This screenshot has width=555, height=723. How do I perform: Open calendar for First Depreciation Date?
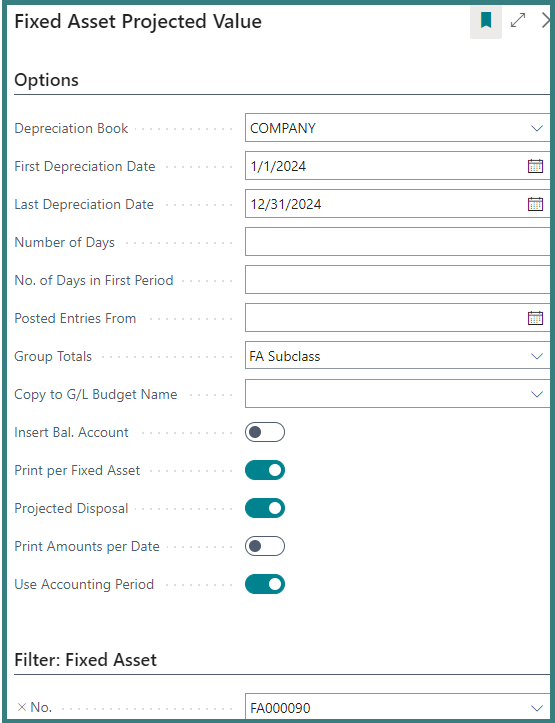[535, 166]
